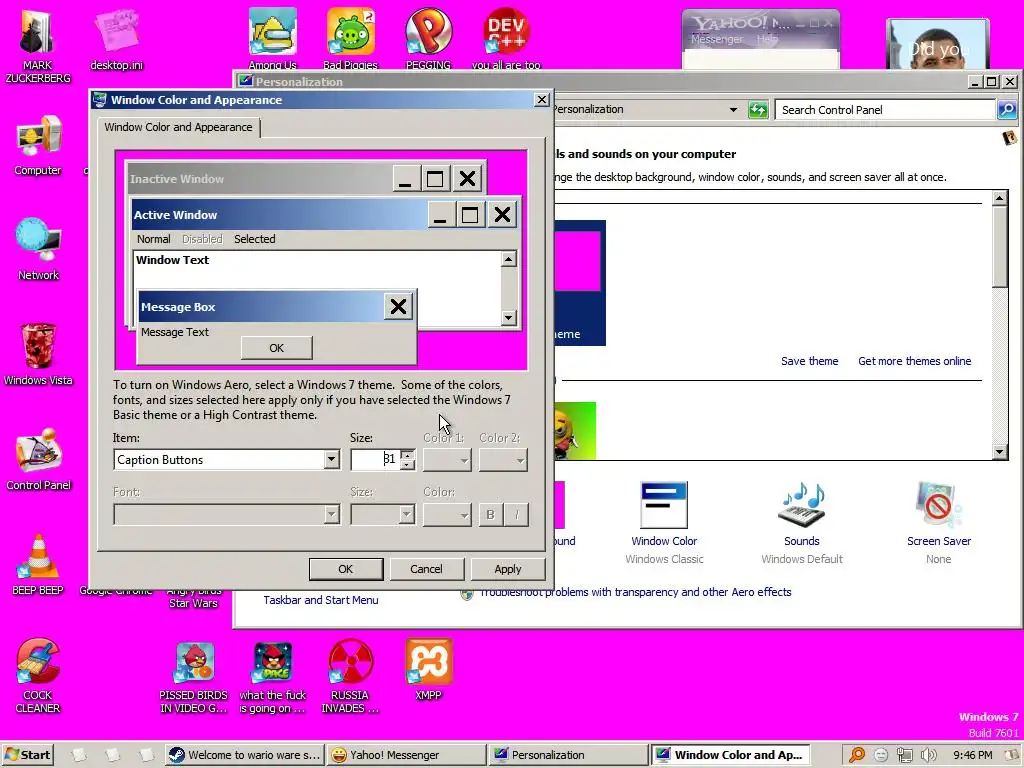
Task: Open the RUSSIA INVADES radiation icon
Action: pos(350,677)
